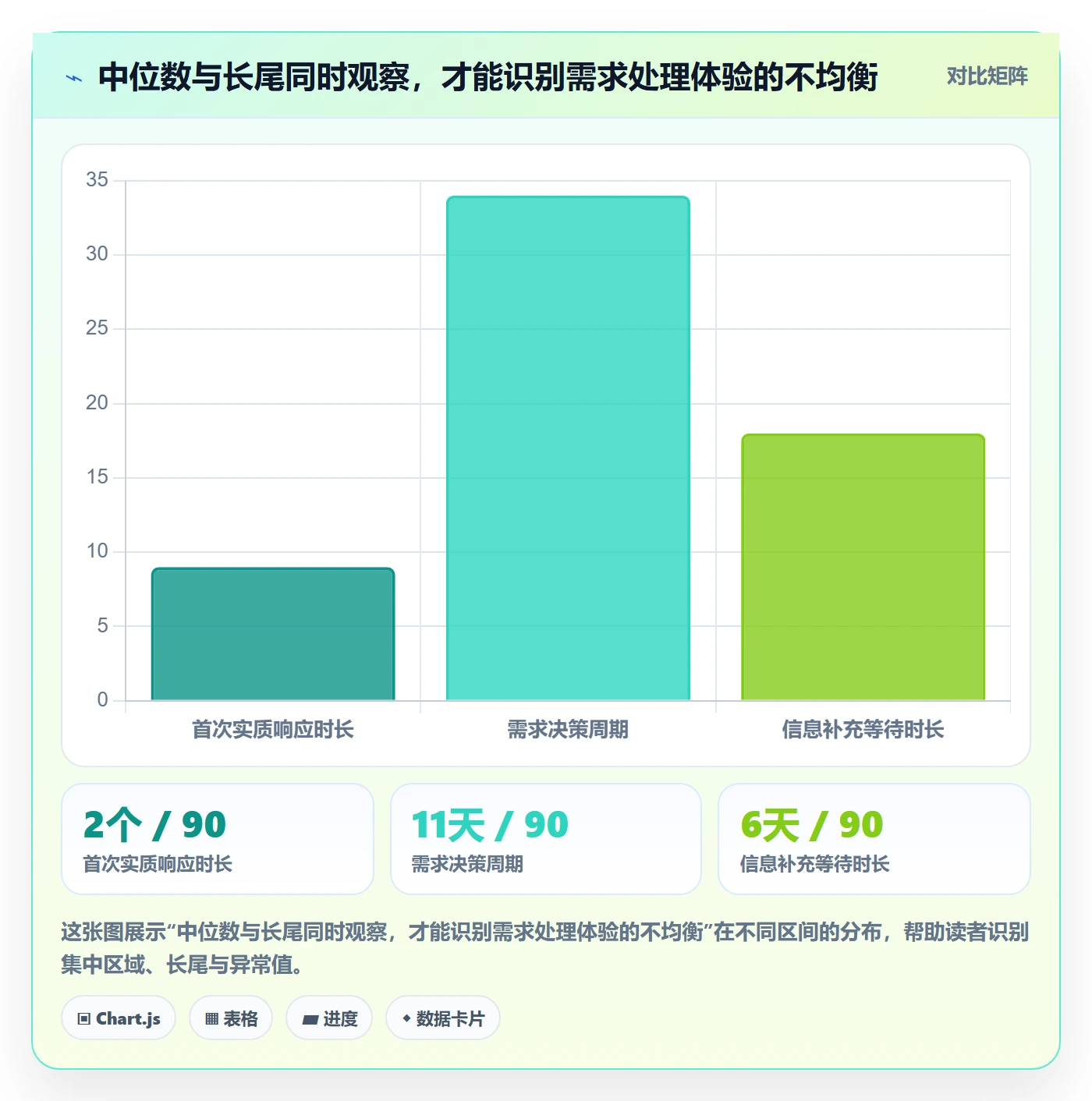Image resolution: width=1092 pixels, height=1101 pixels.
Task: Click the x-axis label 信息补充等待时长
Action: 863,730
